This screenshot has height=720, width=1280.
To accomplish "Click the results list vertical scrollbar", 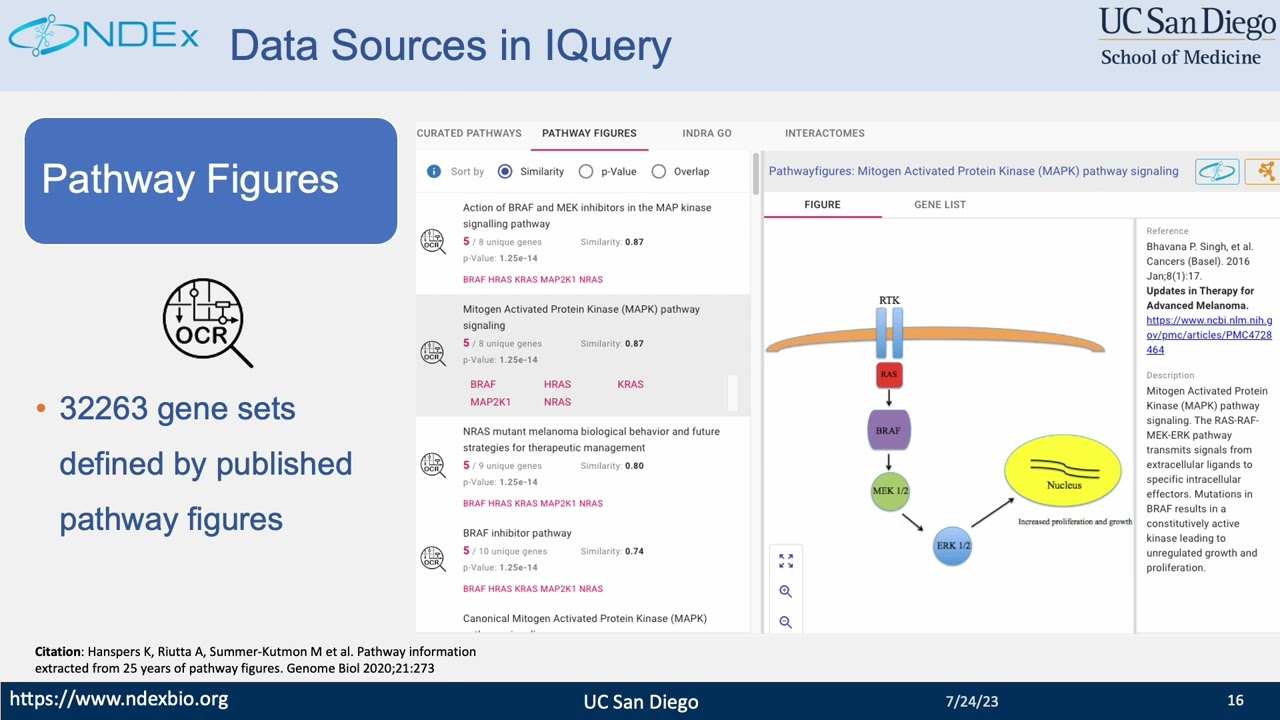I will 754,174.
